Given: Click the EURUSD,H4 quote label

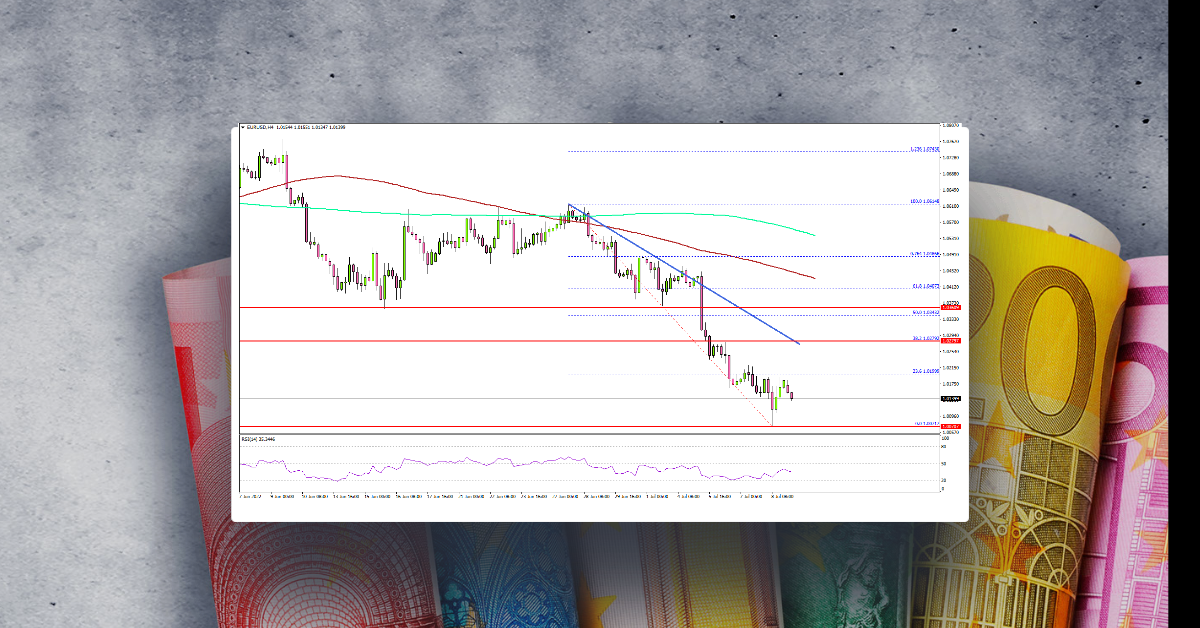Looking at the screenshot, I should point(262,127).
